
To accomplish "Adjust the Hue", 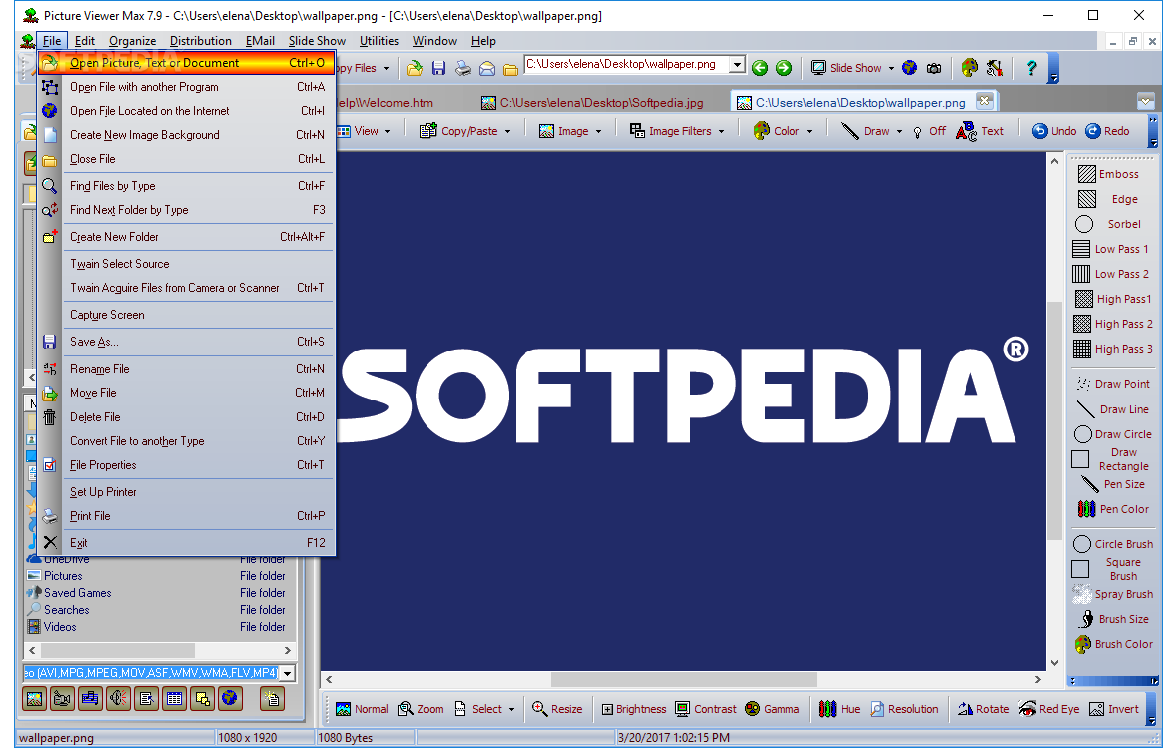I will pos(839,709).
